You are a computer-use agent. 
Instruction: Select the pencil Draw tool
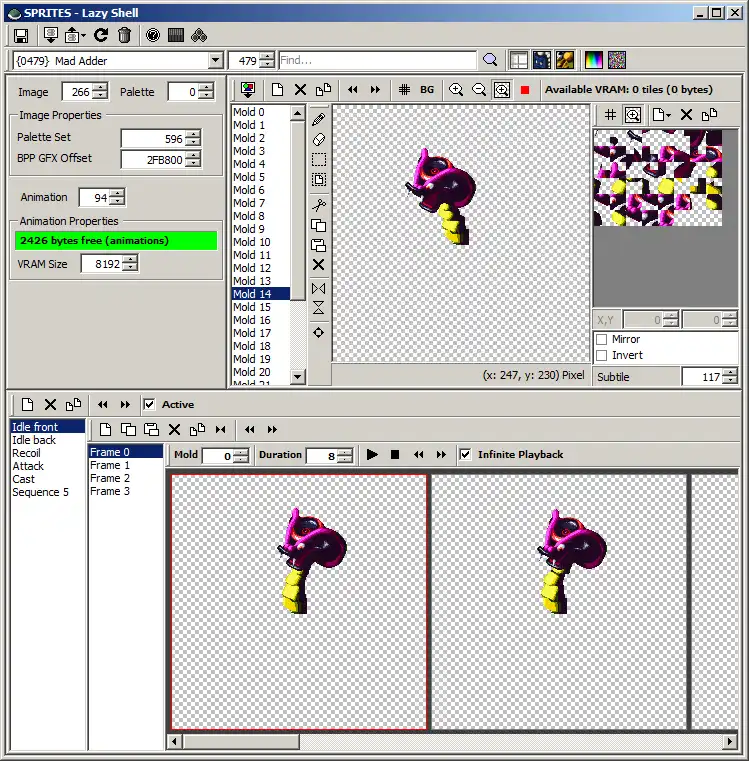[x=319, y=119]
